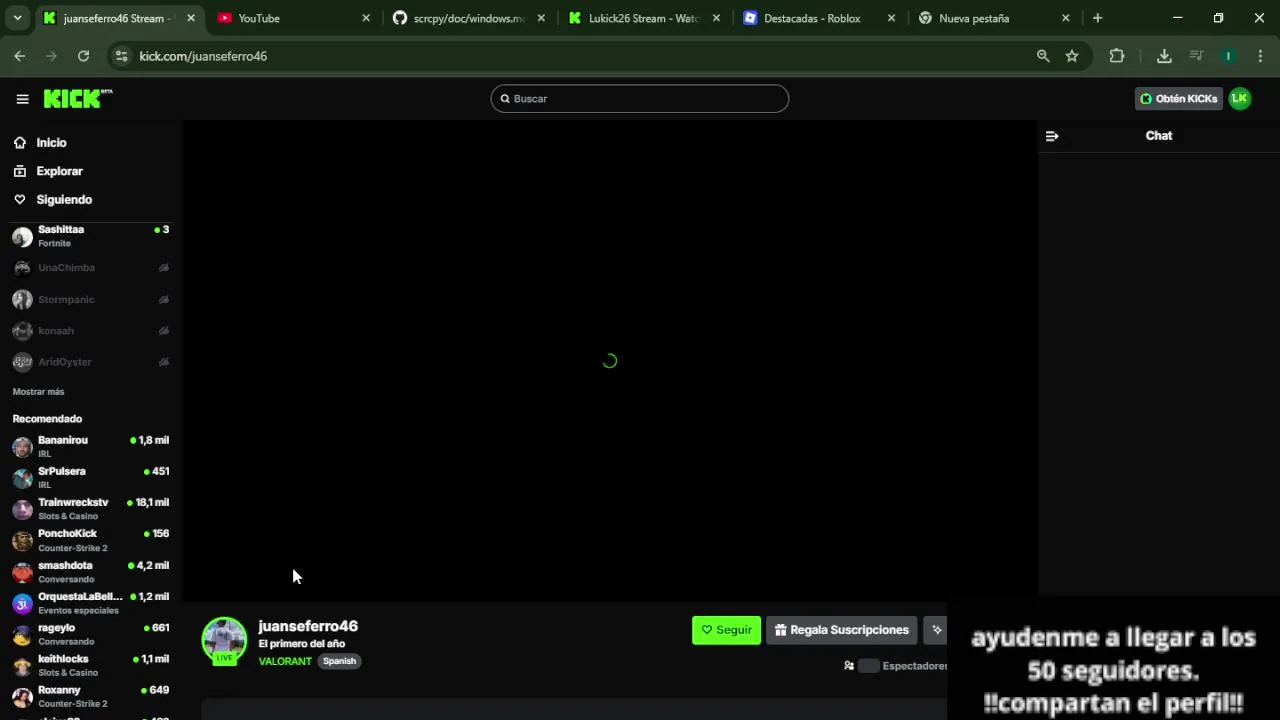Bookmark this page with the star
This screenshot has width=1280, height=720.
point(1072,56)
